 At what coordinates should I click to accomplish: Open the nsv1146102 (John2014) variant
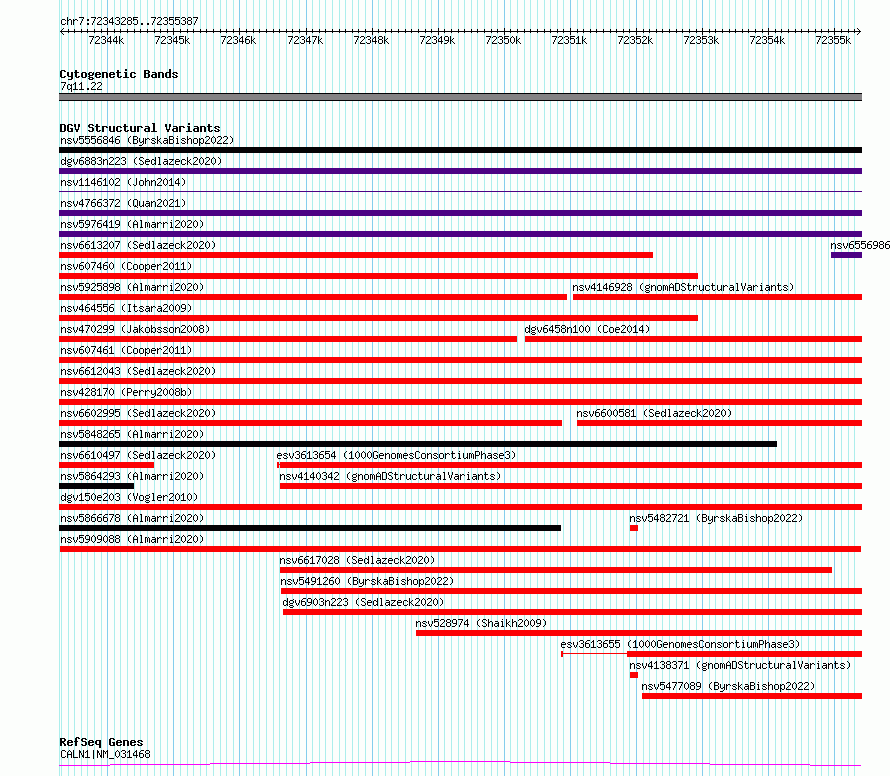tap(123, 182)
